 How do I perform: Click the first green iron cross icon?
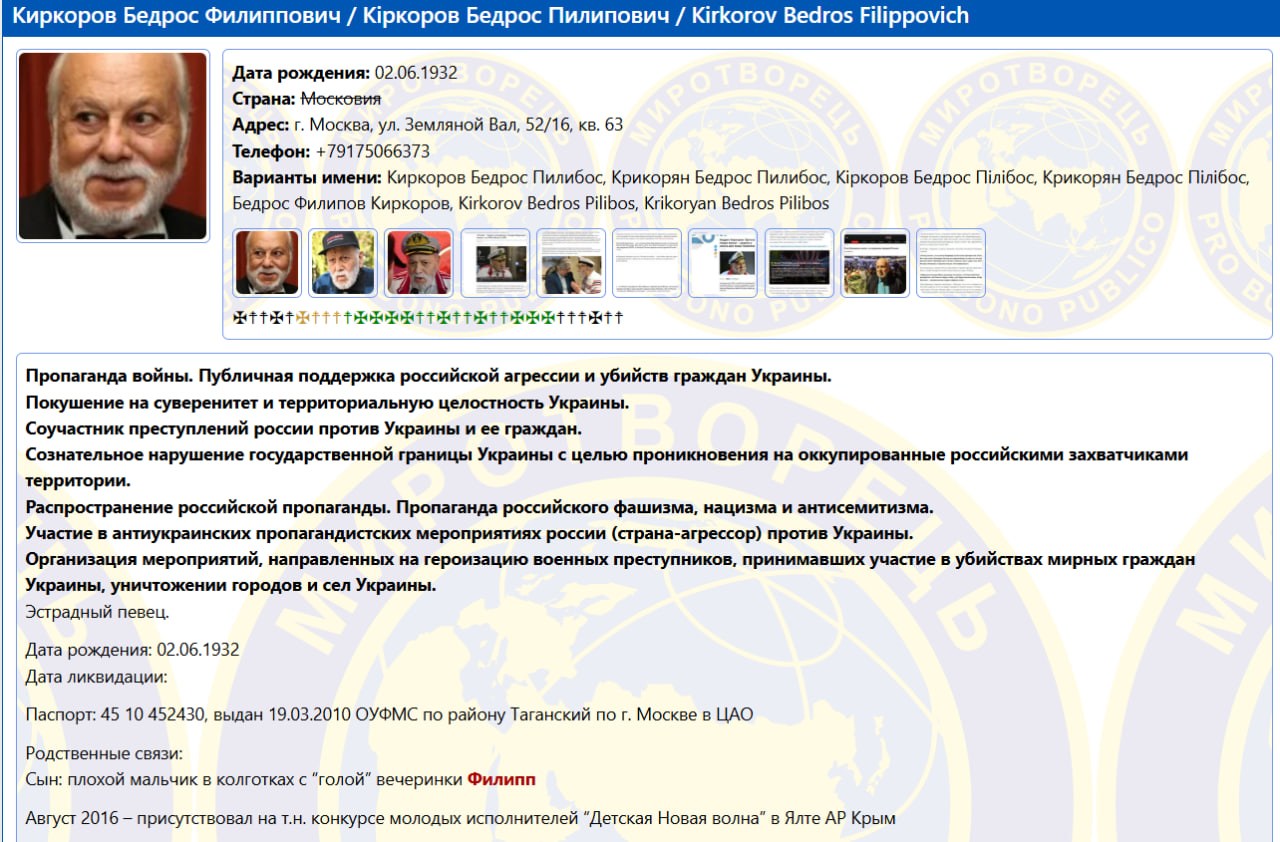click(361, 318)
